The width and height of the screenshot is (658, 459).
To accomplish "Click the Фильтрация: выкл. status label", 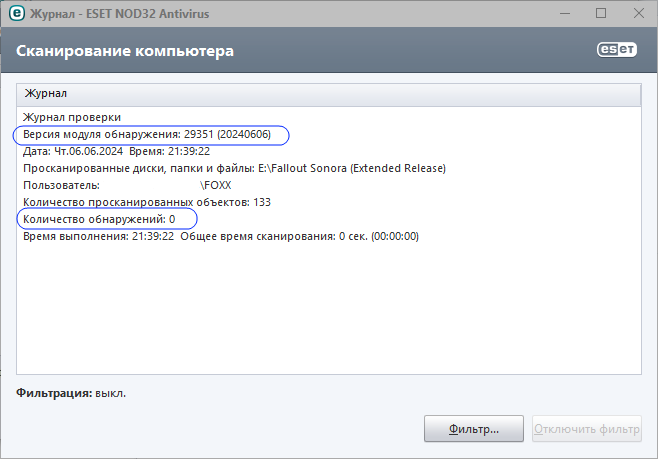I will 71,394.
